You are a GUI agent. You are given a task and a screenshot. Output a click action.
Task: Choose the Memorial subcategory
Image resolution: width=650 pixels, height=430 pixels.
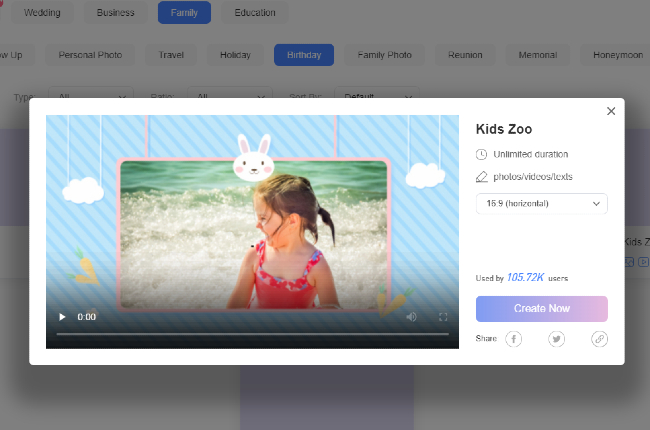[538, 55]
